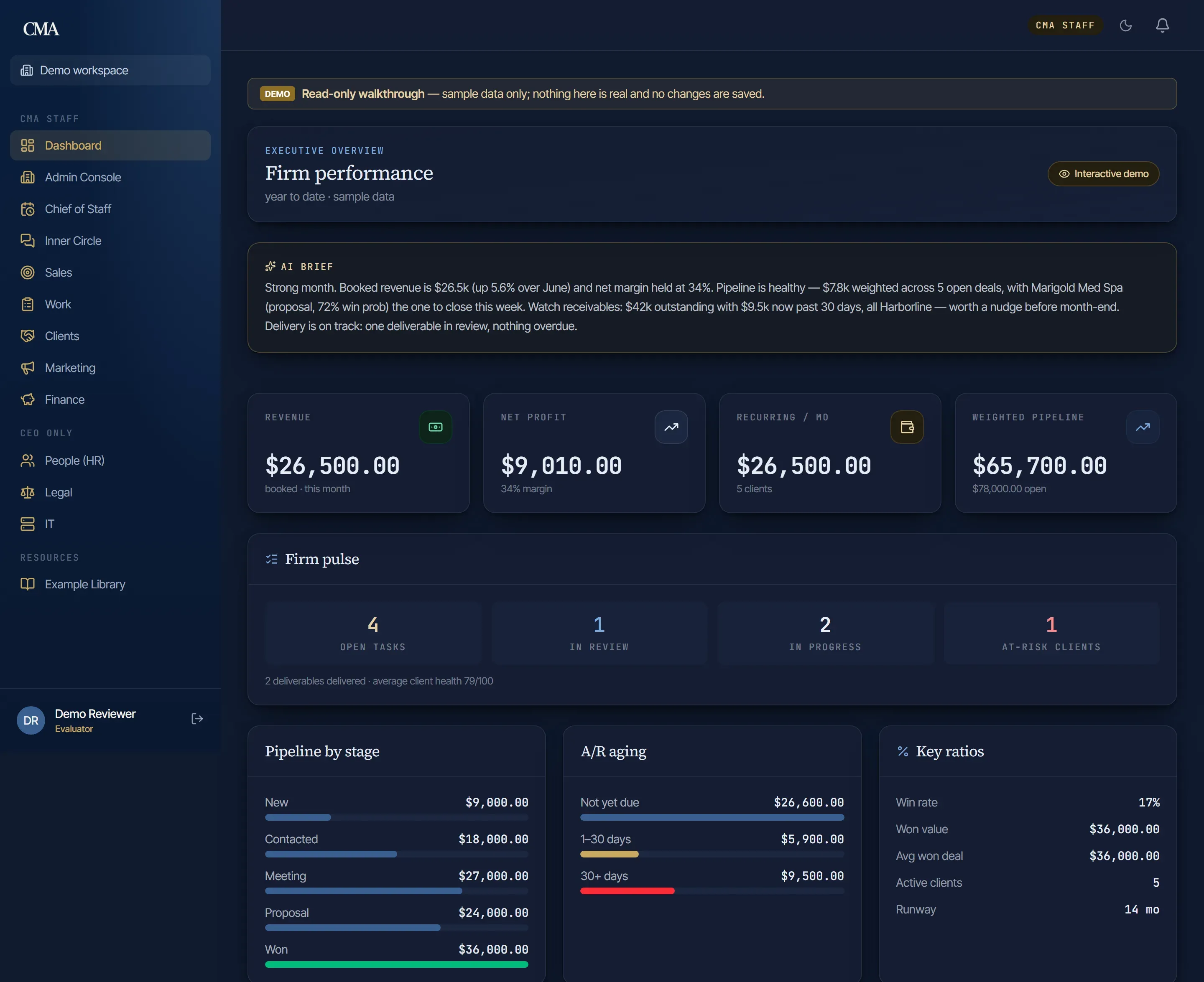Click the Demo Reviewer name
1204x982 pixels.
[95, 714]
